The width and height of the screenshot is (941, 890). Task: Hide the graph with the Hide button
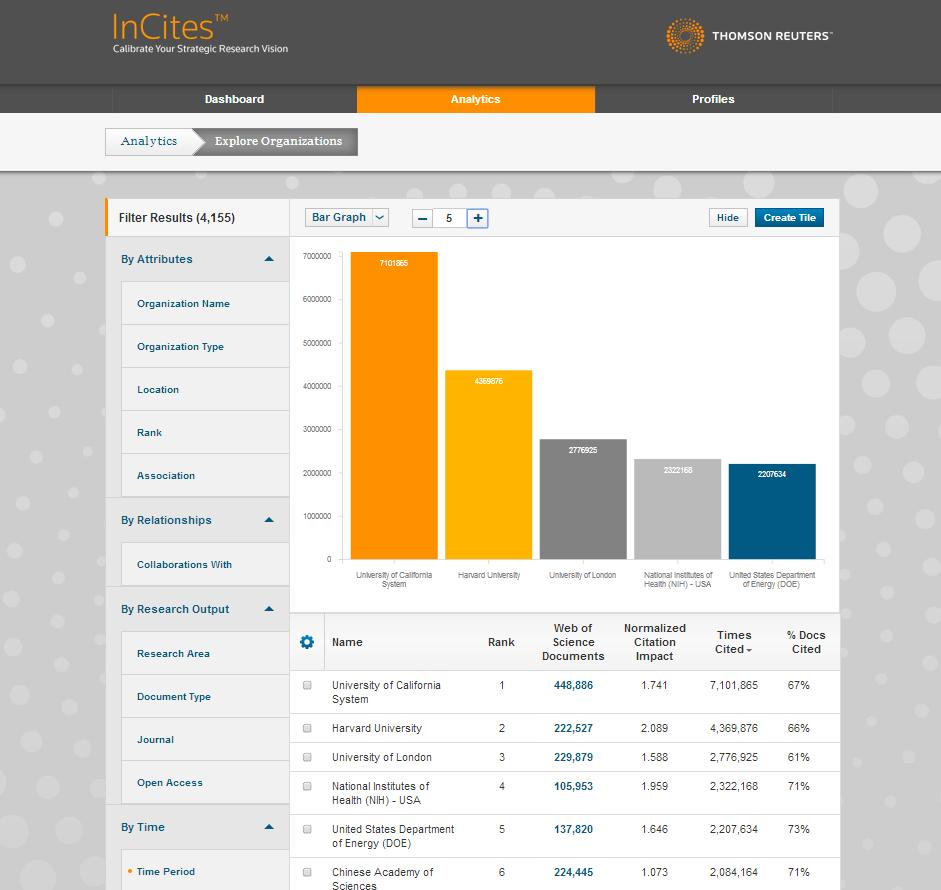[x=728, y=218]
